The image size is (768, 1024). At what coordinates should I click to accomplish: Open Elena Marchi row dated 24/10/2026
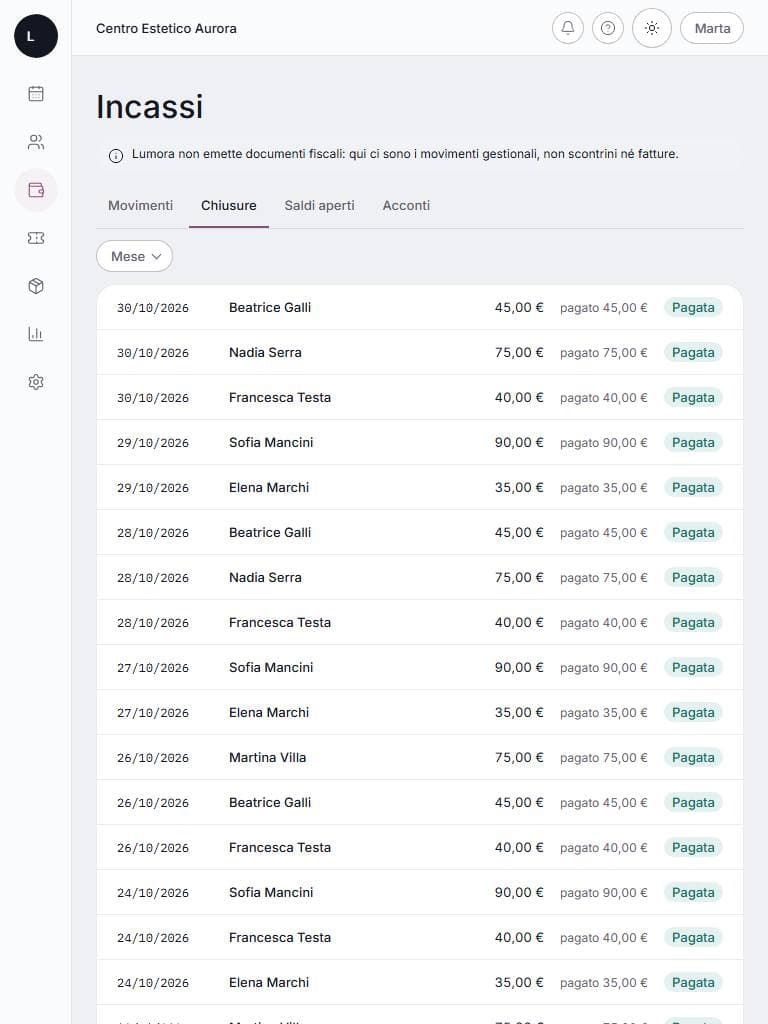pyautogui.click(x=420, y=984)
